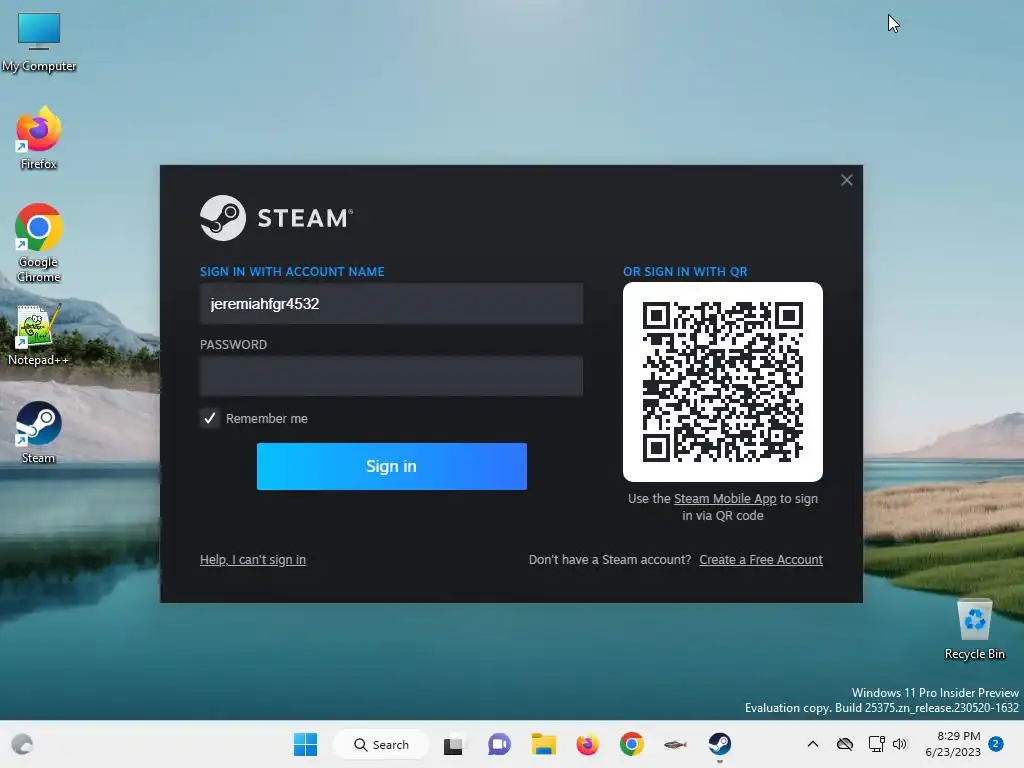
Task: Open the Windows Start menu
Action: click(305, 744)
